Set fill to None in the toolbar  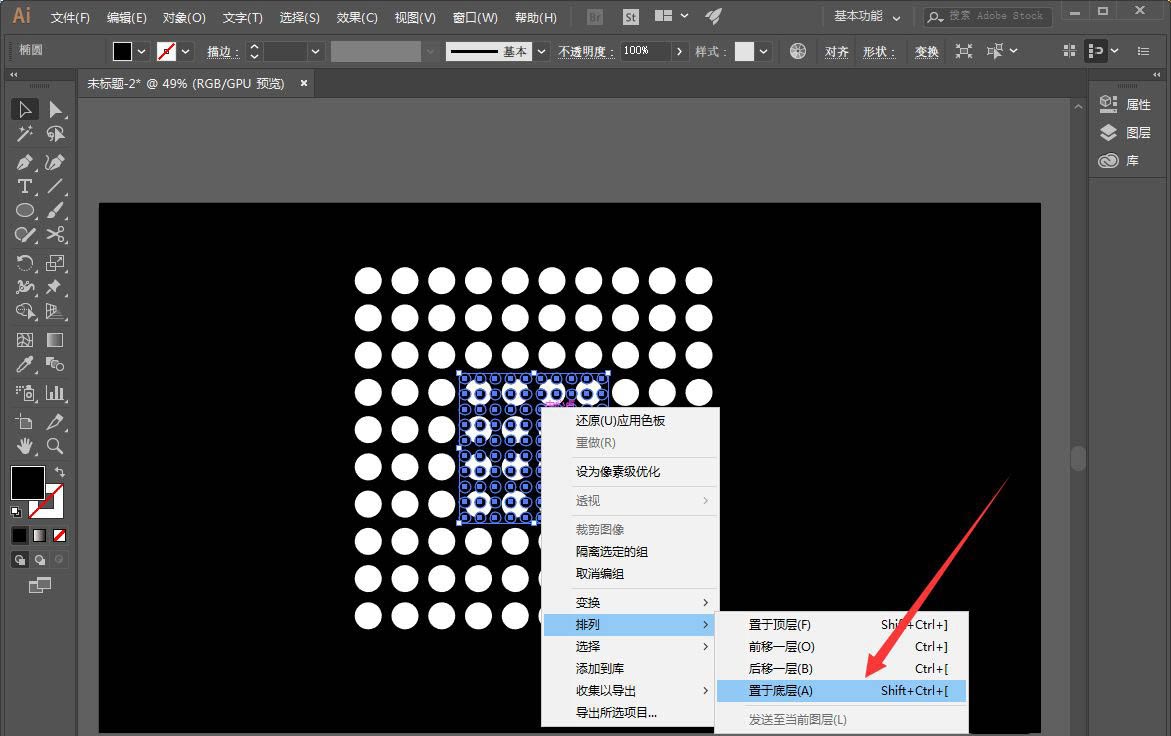pos(59,535)
